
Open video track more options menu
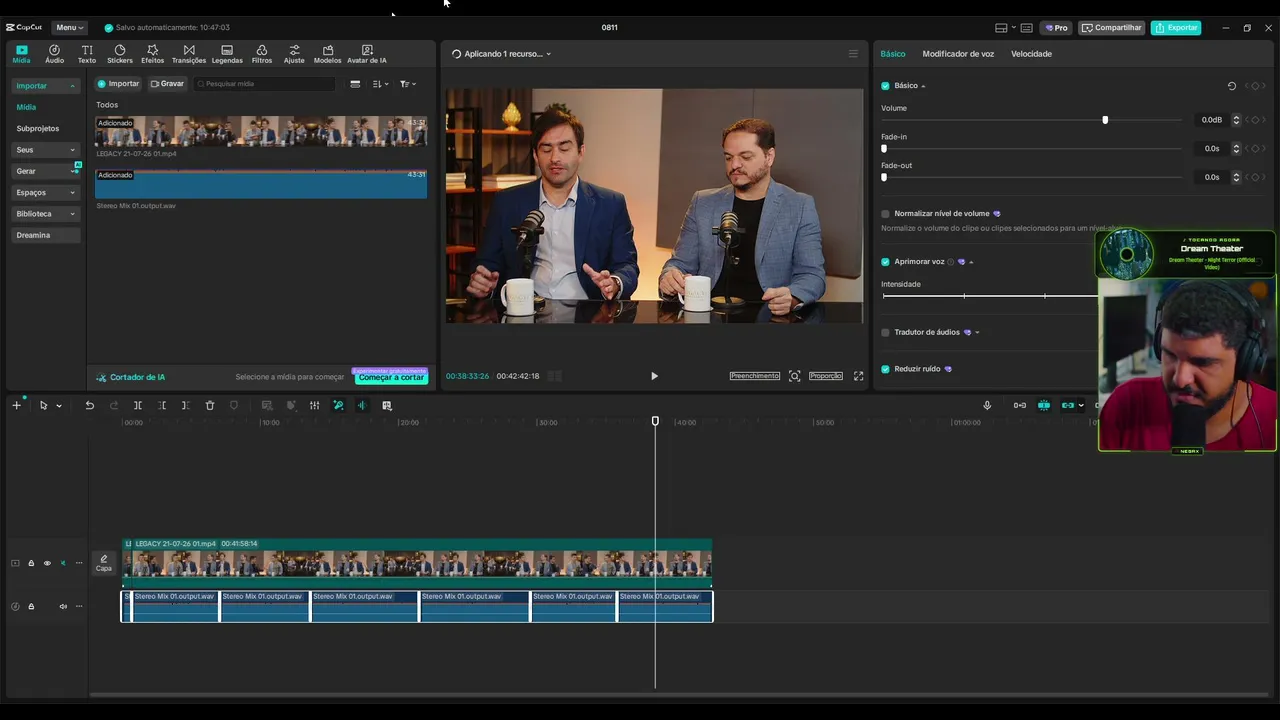pyautogui.click(x=79, y=563)
